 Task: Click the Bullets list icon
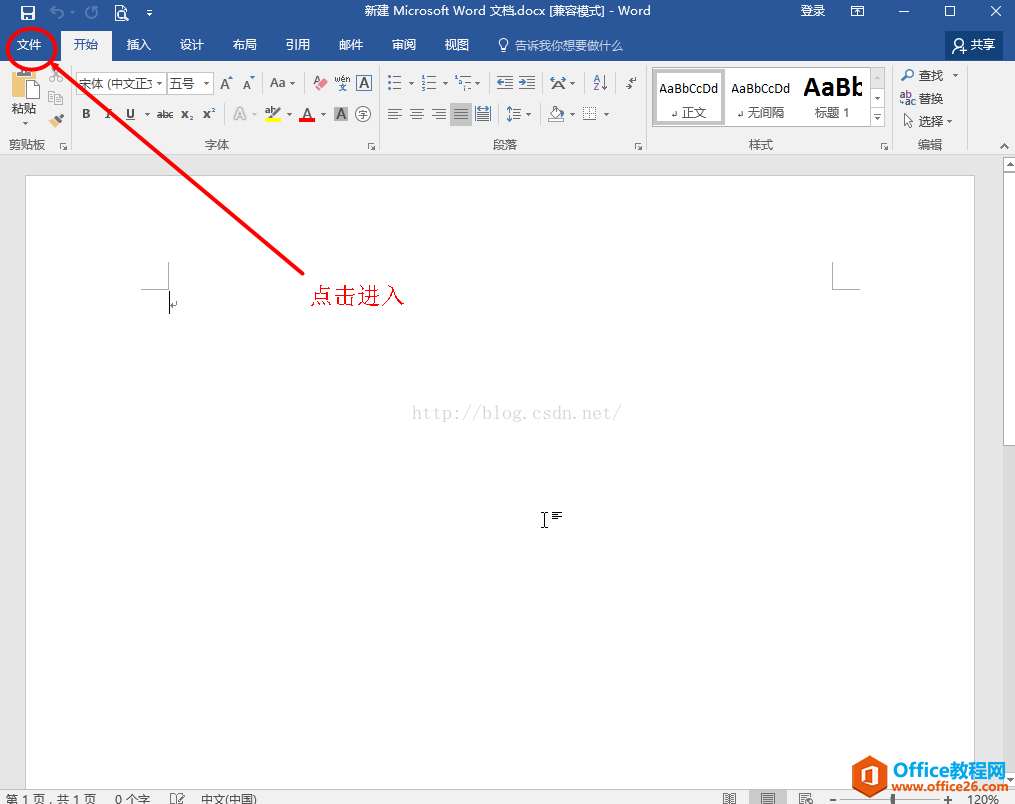(395, 83)
